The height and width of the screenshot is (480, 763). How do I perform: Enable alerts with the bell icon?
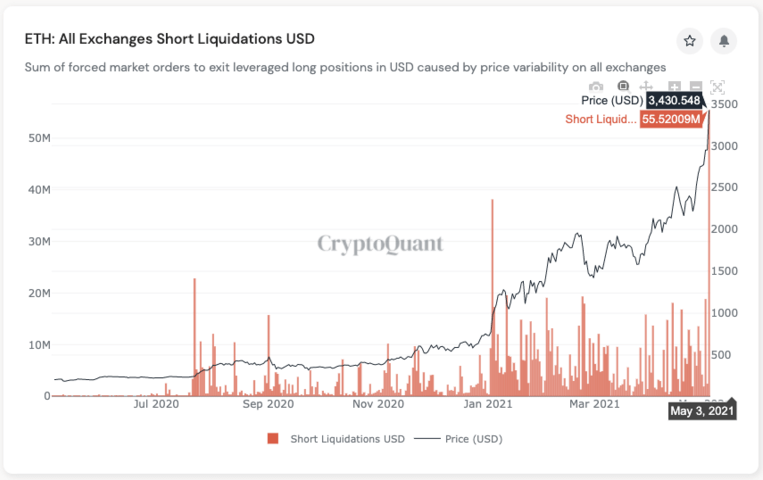click(724, 41)
